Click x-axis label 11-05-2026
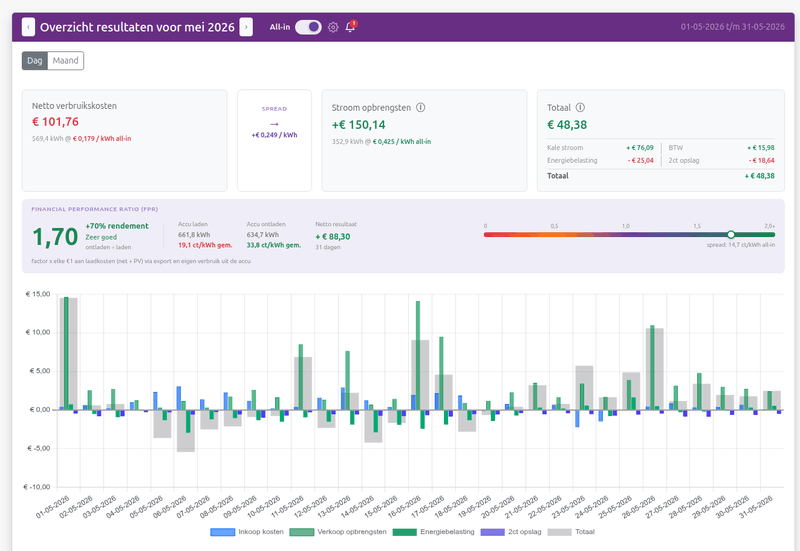 [287, 506]
